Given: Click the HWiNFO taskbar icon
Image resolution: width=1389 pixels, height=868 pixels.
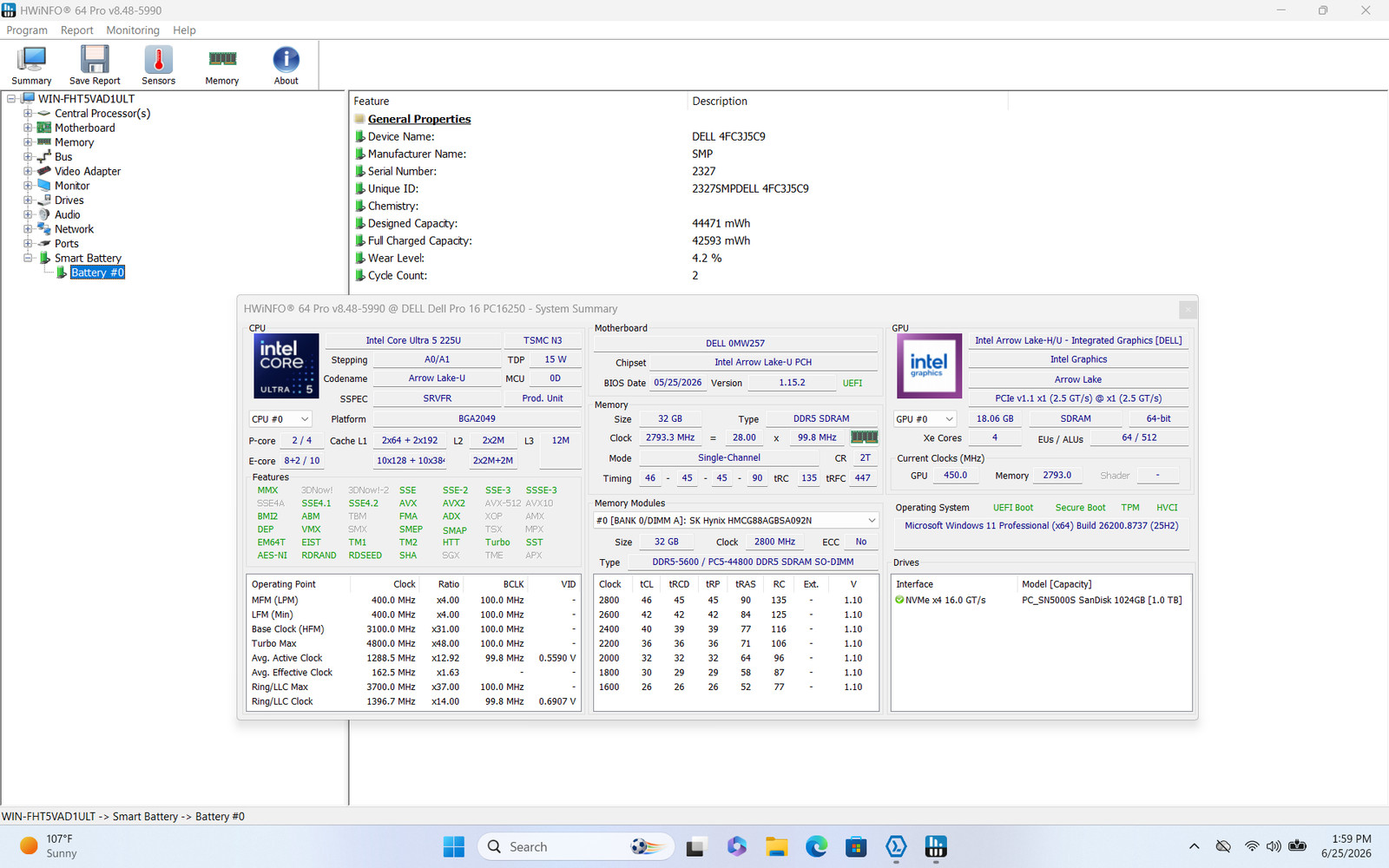Looking at the screenshot, I should 936,846.
